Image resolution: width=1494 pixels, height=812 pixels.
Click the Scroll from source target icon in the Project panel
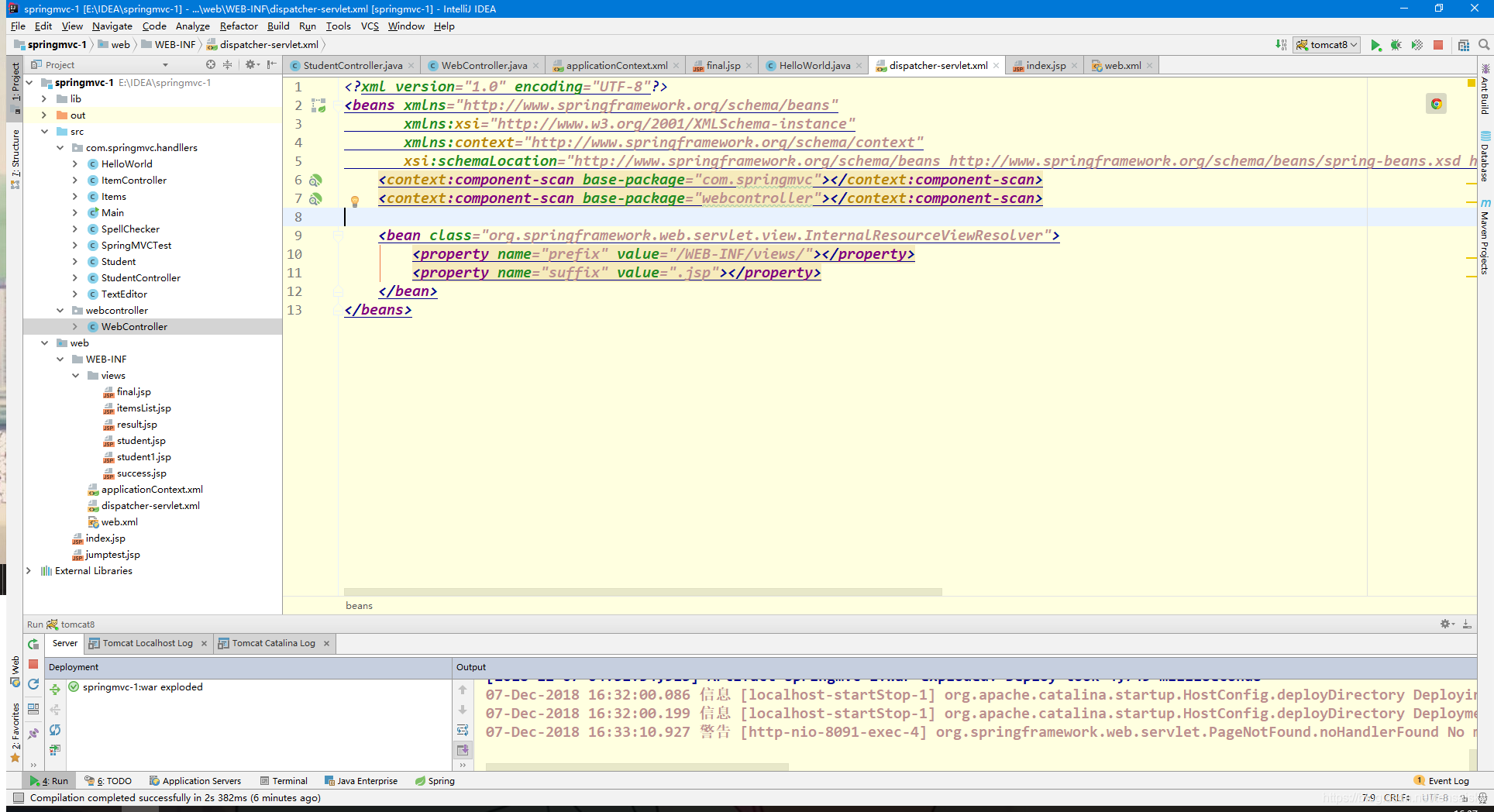coord(211,64)
